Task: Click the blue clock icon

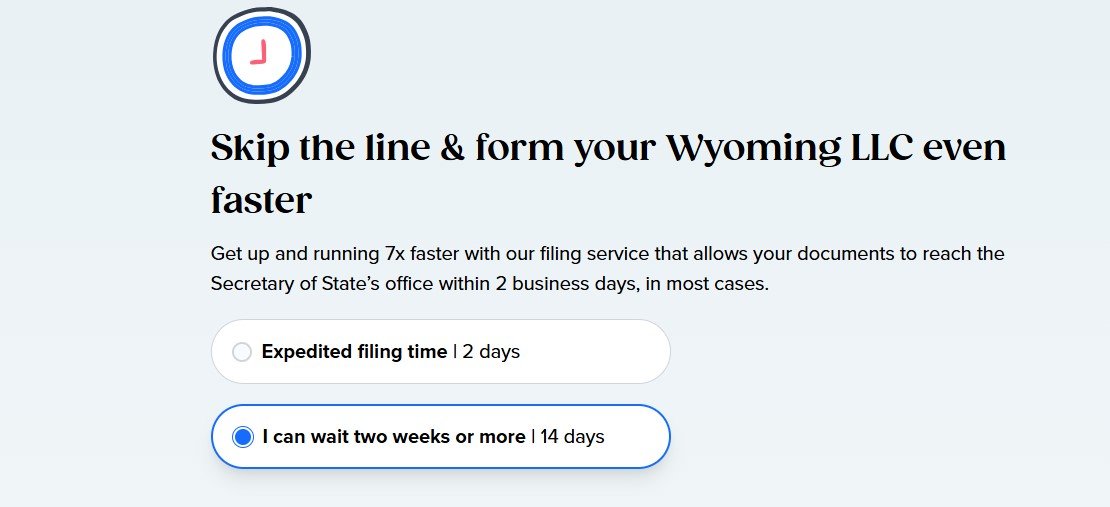Action: [261, 55]
